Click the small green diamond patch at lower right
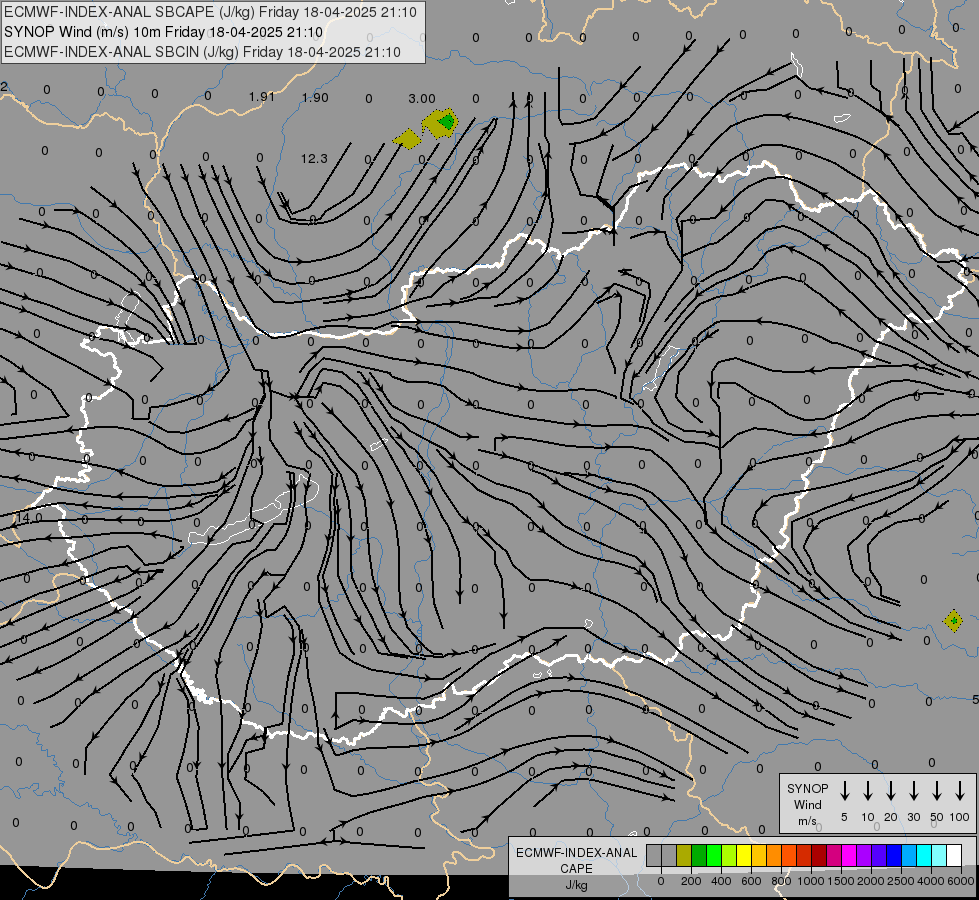The height and width of the screenshot is (900, 979). point(953,621)
